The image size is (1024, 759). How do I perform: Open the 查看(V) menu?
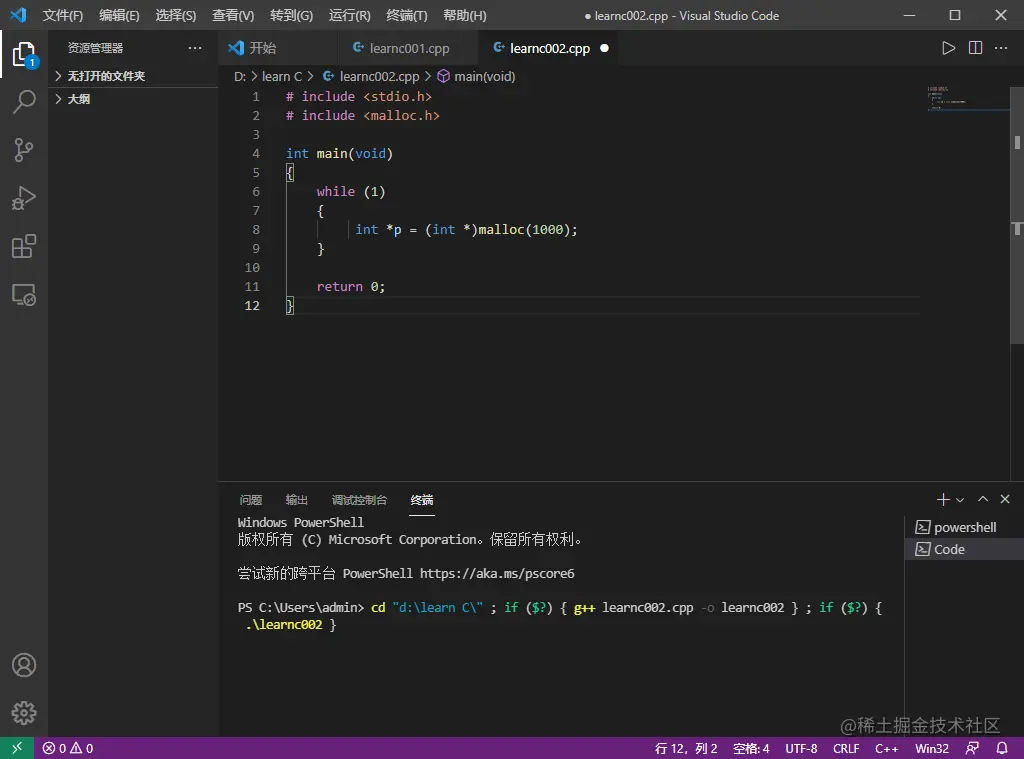coord(233,15)
